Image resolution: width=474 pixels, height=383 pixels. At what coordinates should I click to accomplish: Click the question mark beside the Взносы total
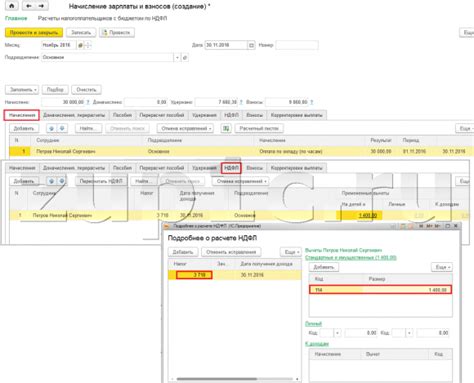tap(311, 102)
